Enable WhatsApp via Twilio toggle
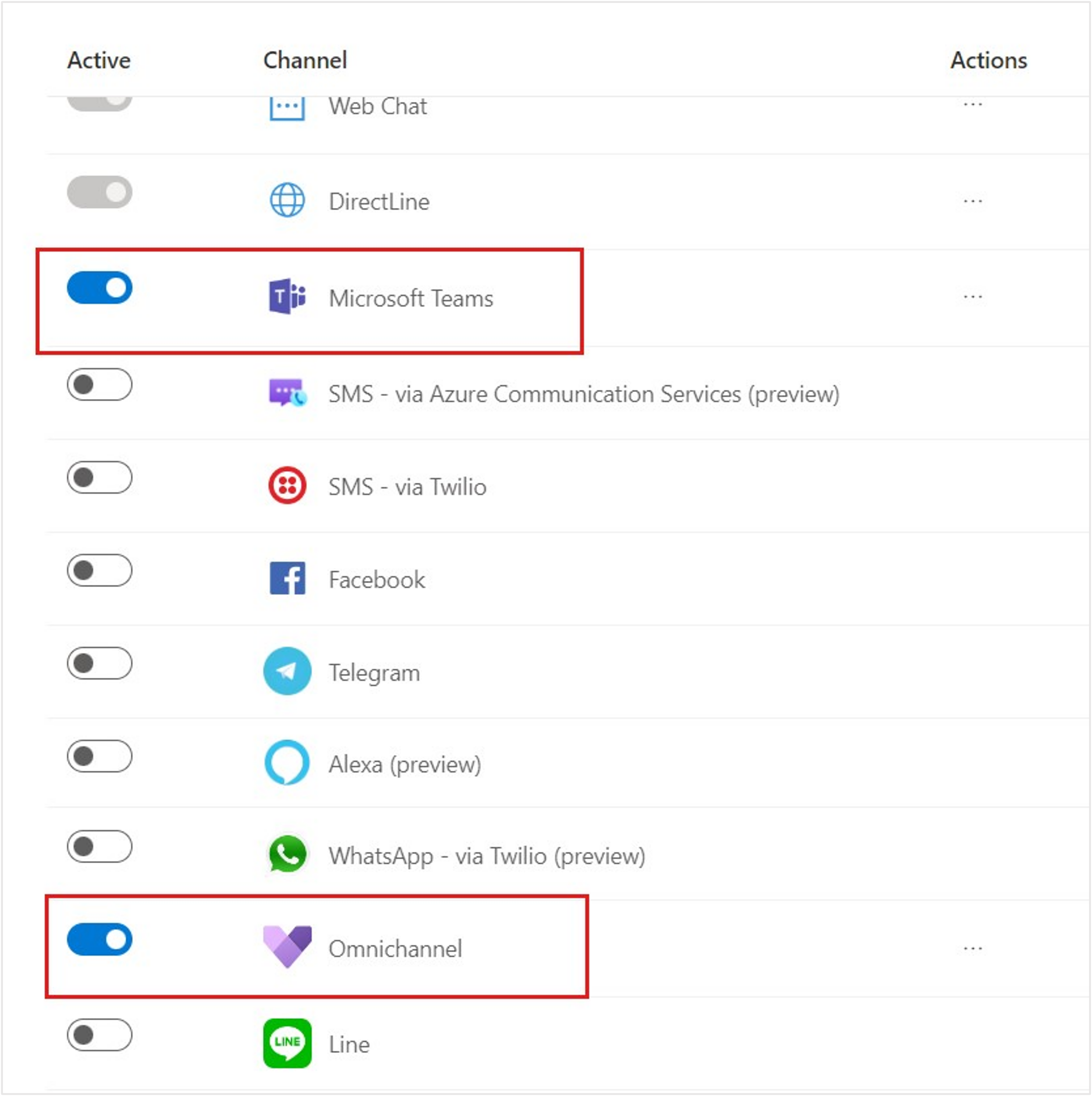 coord(100,847)
